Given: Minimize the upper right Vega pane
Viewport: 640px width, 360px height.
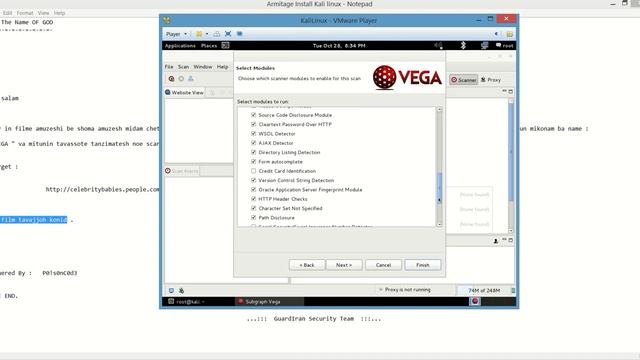Looking at the screenshot, I should [x=504, y=91].
